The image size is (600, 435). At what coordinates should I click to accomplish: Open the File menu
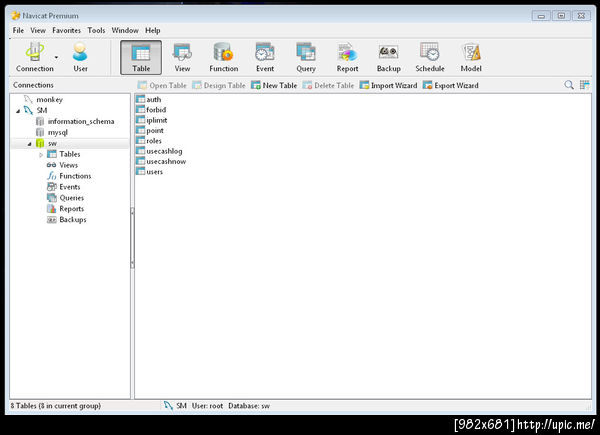click(18, 30)
